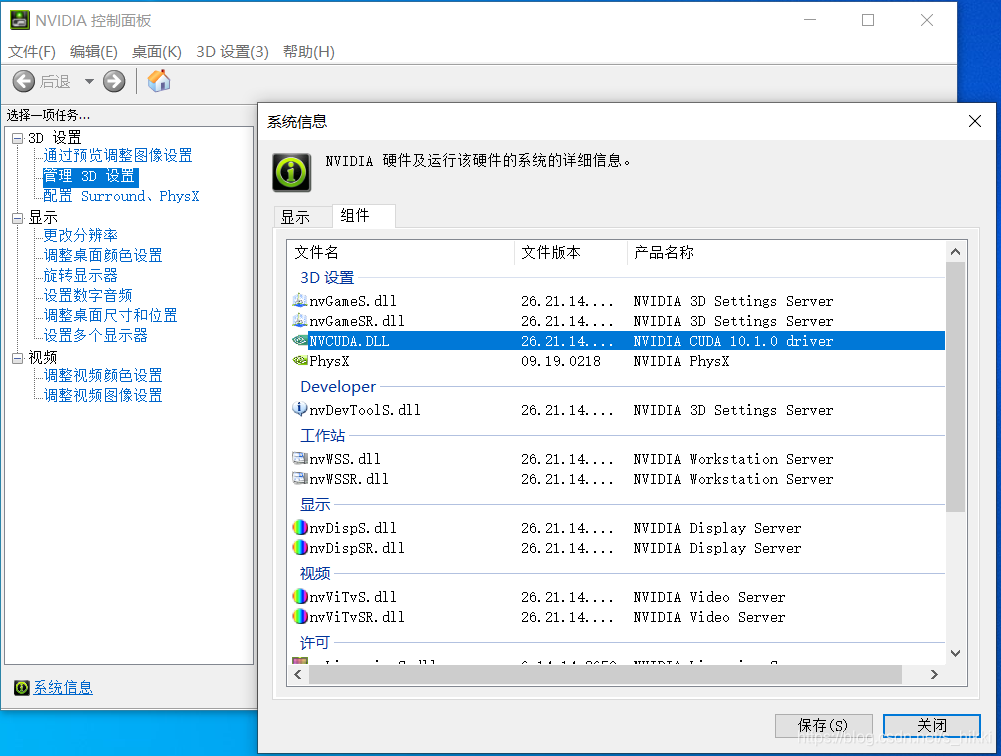Open 调整视频图像设置 task

[103, 395]
